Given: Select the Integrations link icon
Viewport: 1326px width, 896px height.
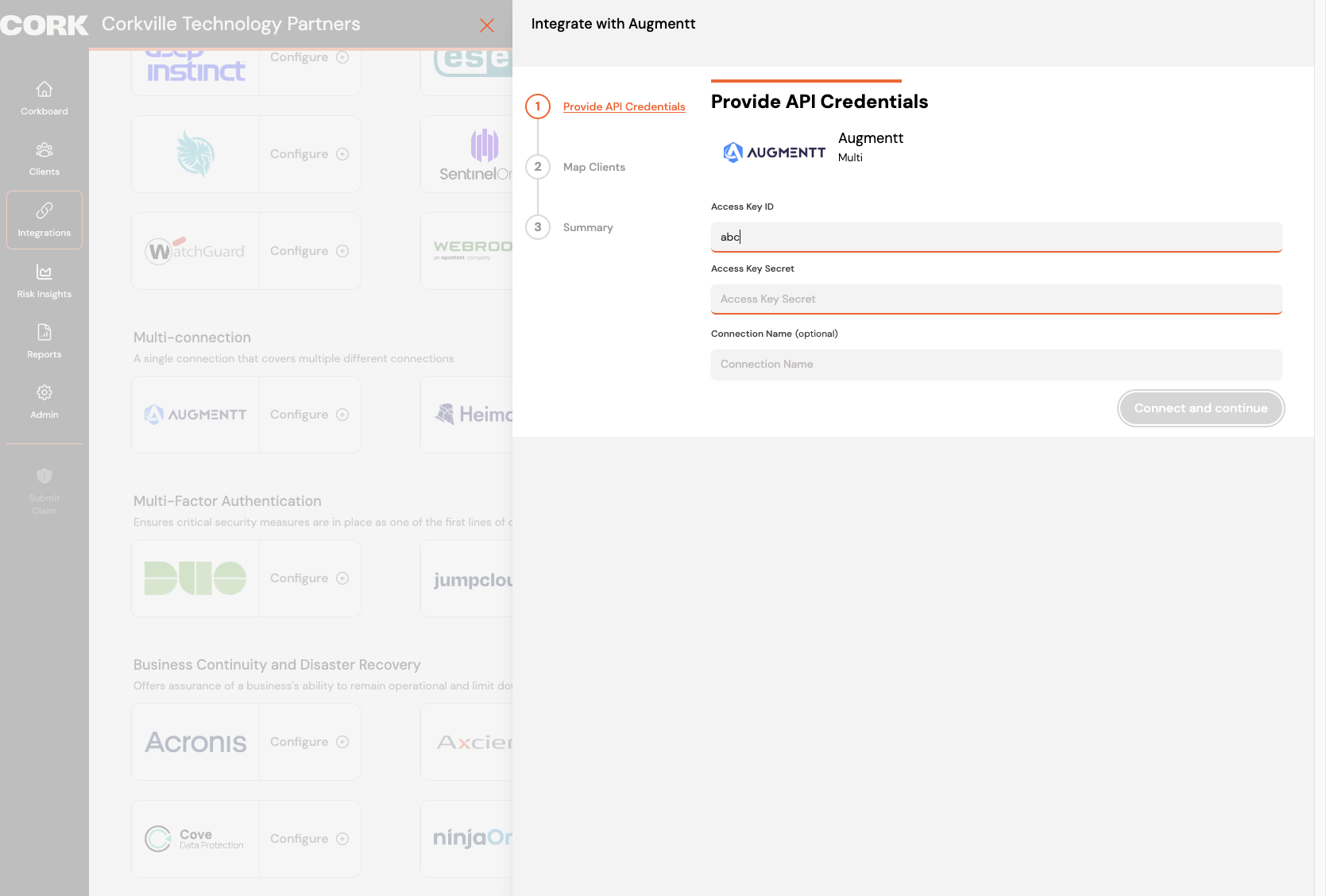Looking at the screenshot, I should [x=44, y=210].
